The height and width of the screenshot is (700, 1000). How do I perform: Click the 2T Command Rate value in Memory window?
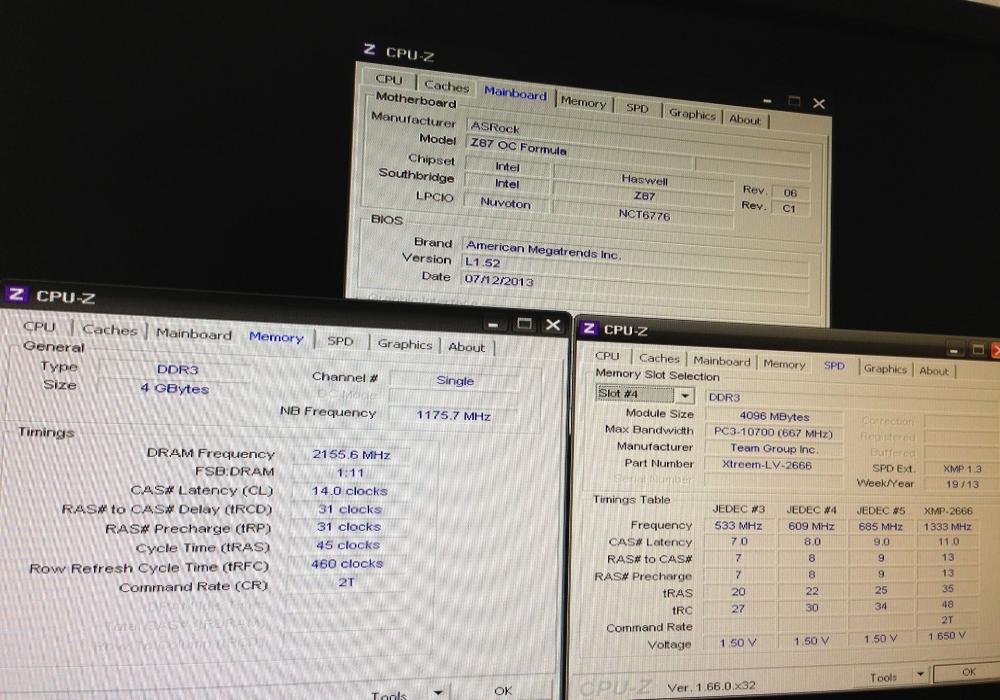pos(346,582)
